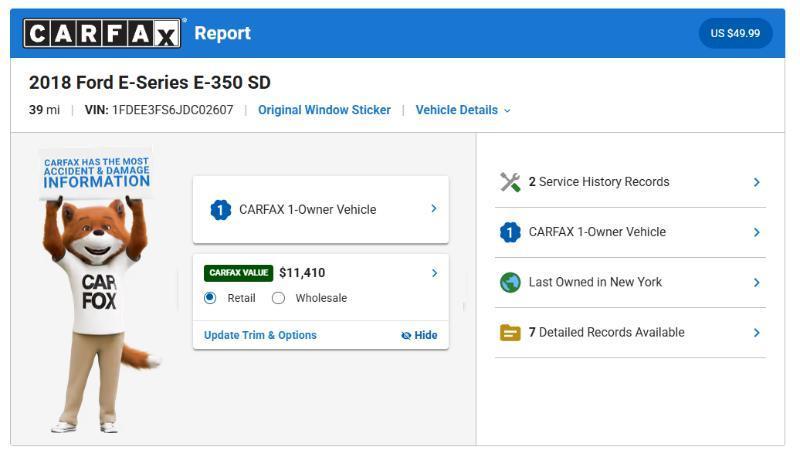Open Last Owned in New York row
This screenshot has height=457, width=800.
coord(630,282)
